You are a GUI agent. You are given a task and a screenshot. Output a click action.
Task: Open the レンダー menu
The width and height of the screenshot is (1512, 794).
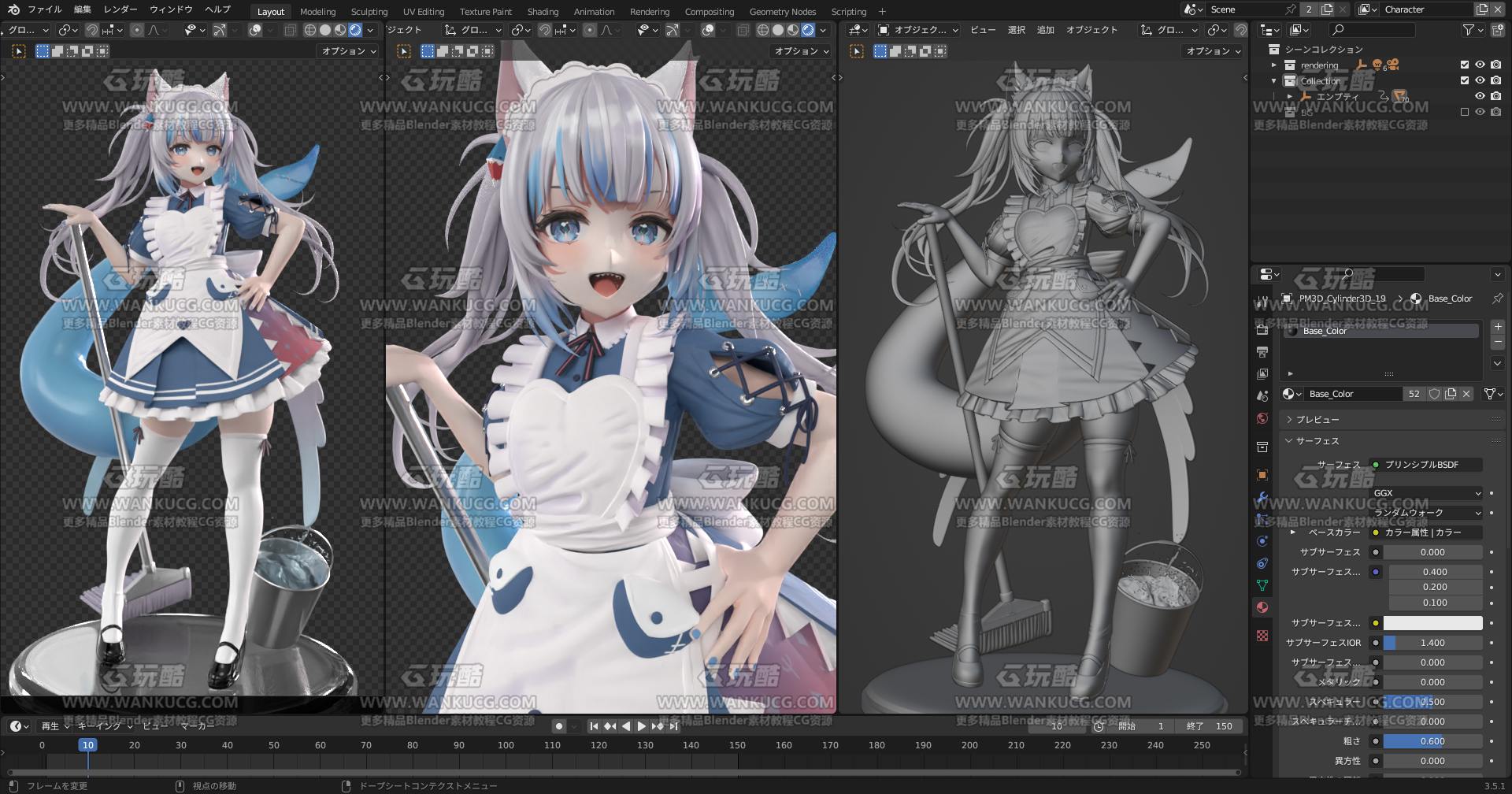120,9
